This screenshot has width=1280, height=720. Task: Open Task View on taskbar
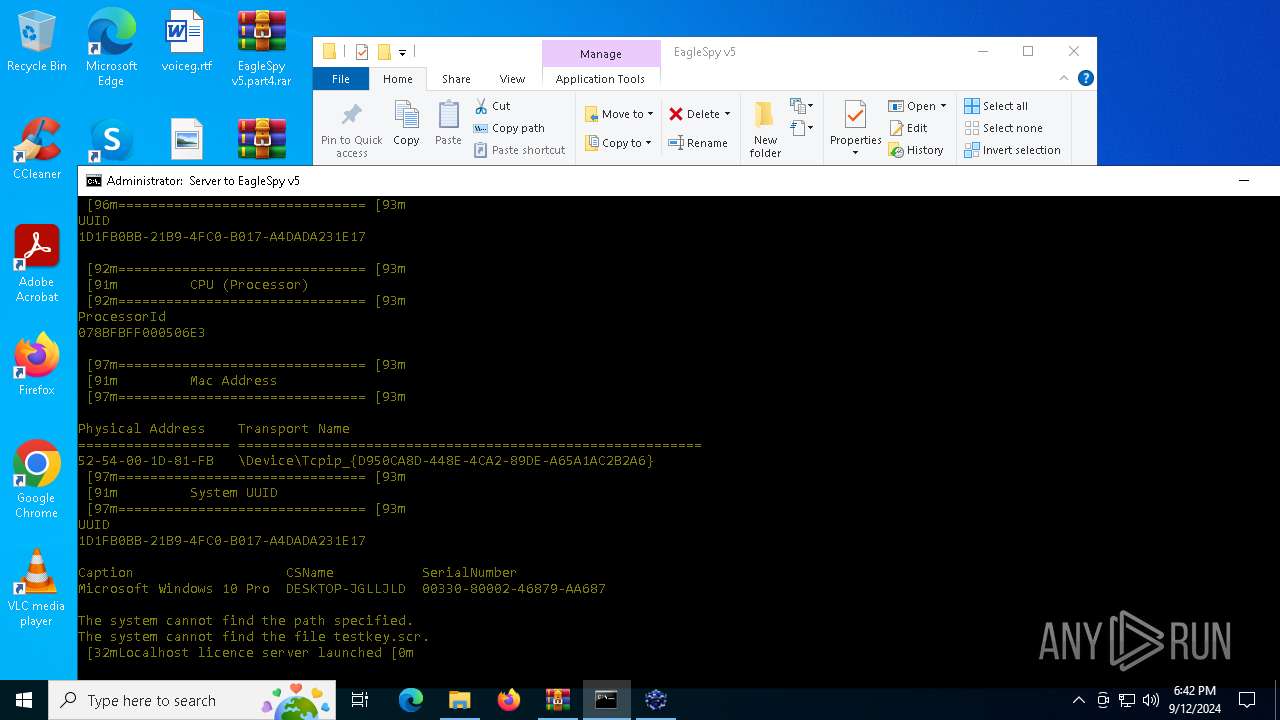360,700
